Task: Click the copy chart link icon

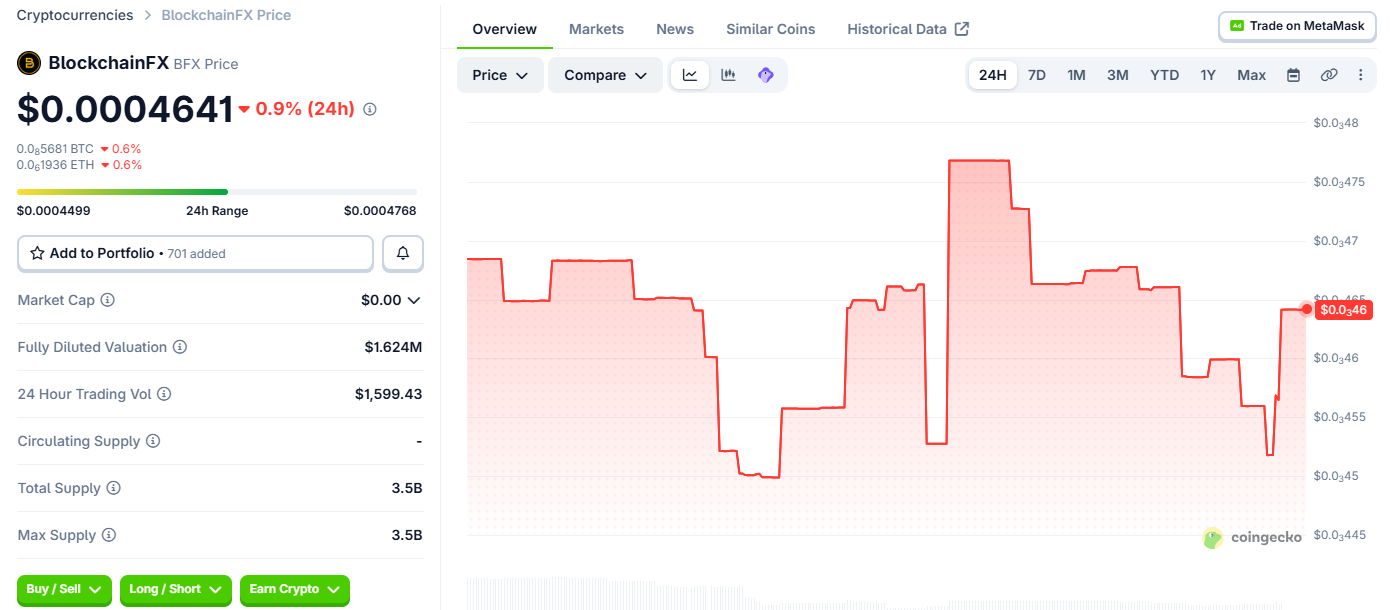Action: [x=1329, y=75]
